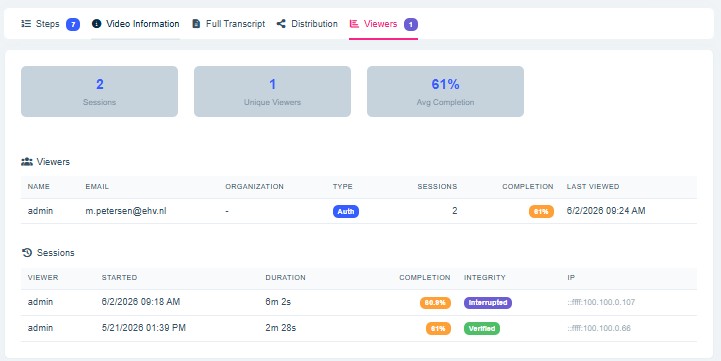This screenshot has width=721, height=361.
Task: Switch to the Video Information tab
Action: click(x=135, y=24)
